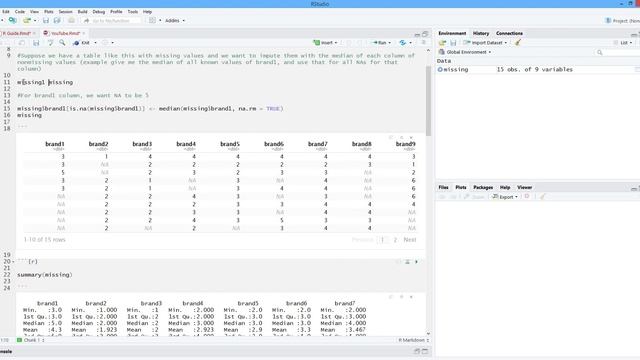Viewport: 640px width, 360px height.
Task: Open the Session menu
Action: click(x=65, y=12)
